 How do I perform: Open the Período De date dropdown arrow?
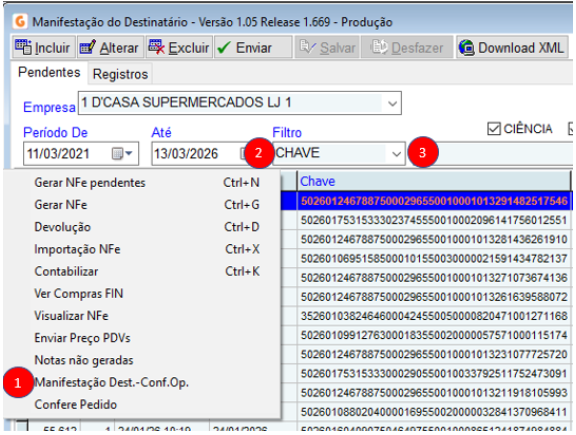click(129, 153)
